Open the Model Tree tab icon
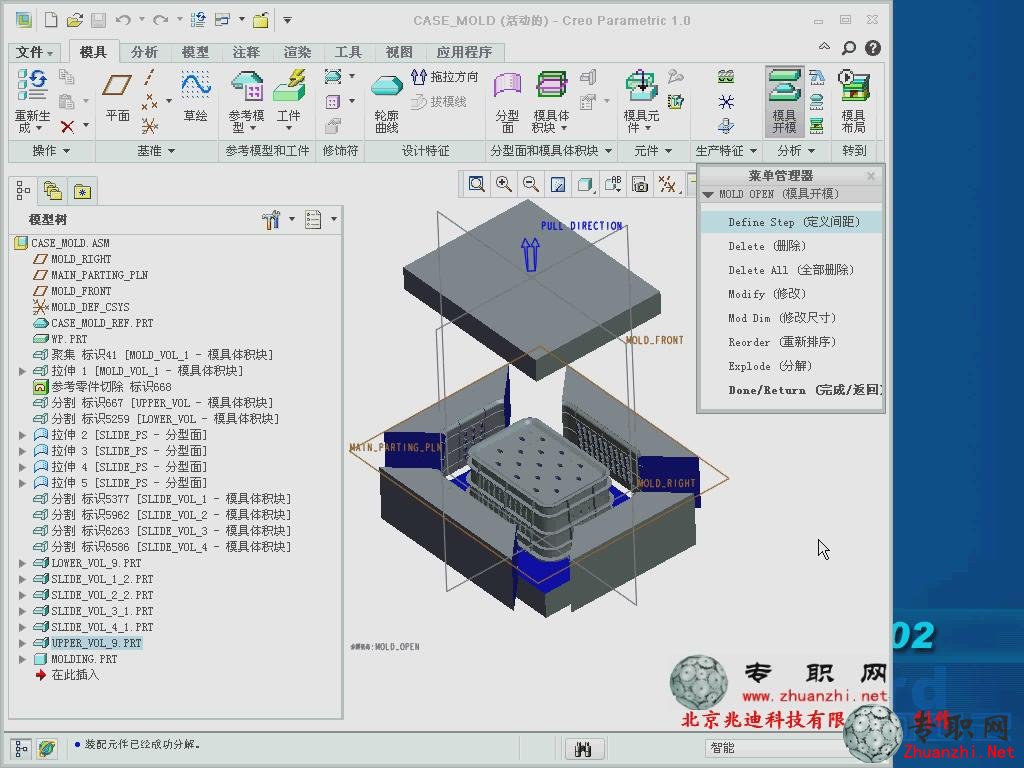1024x768 pixels. coord(23,191)
